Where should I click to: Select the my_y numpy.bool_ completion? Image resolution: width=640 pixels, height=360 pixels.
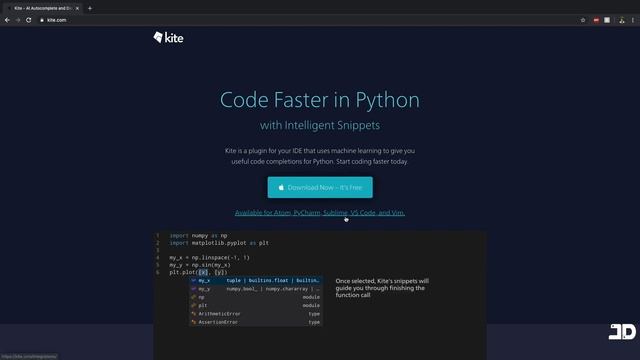[256, 289]
